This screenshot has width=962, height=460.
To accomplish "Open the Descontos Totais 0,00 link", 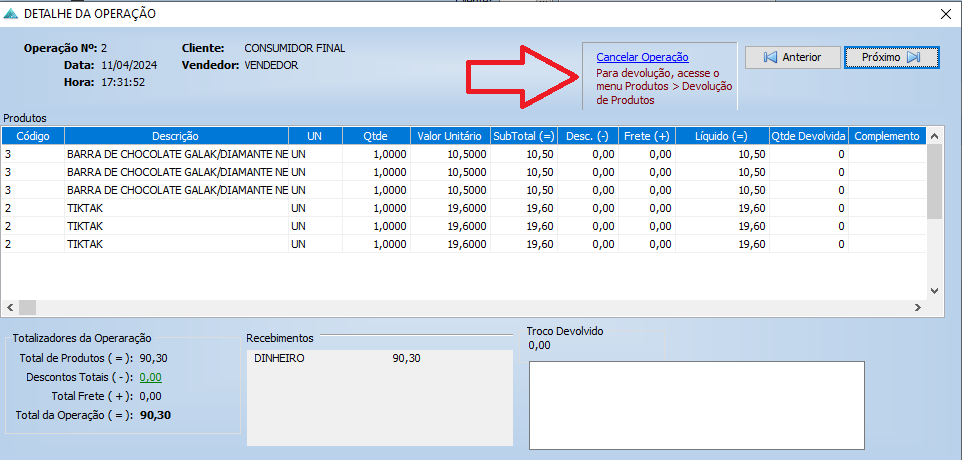I will point(151,377).
